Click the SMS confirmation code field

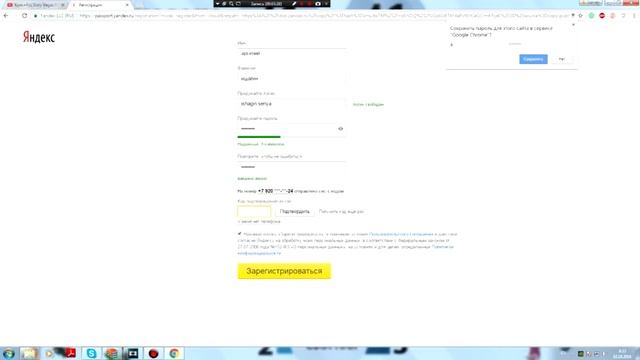(x=254, y=211)
